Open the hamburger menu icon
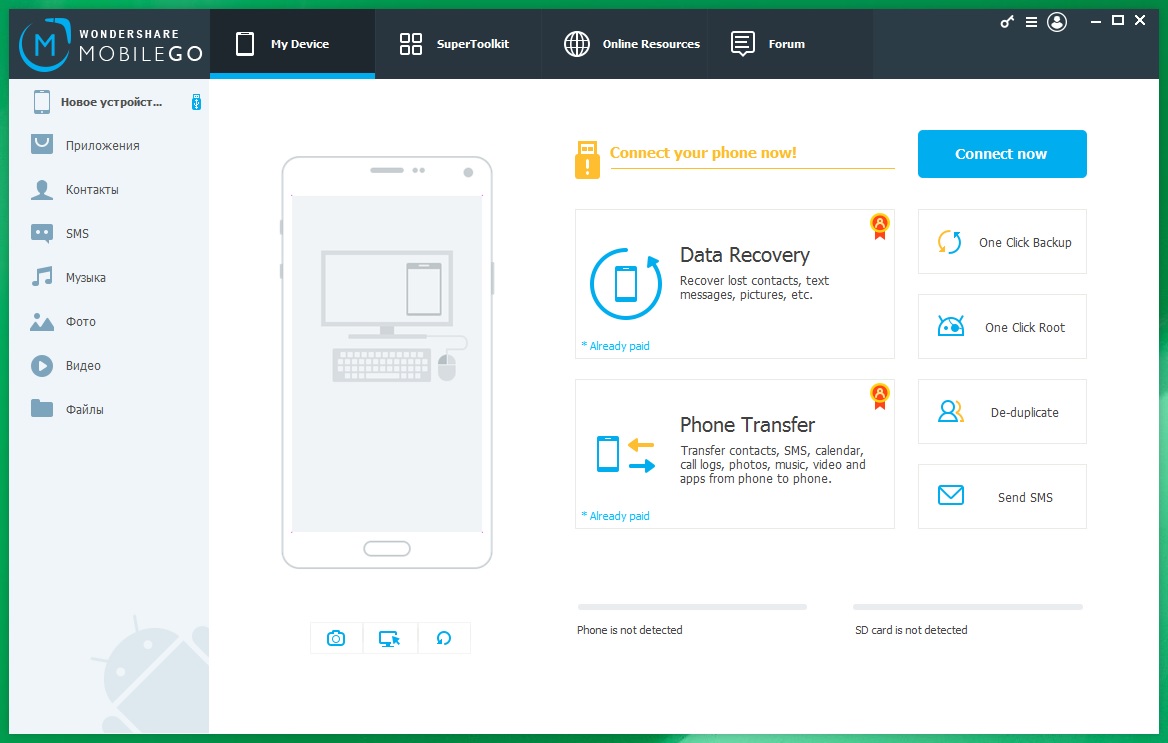The width and height of the screenshot is (1168, 743). (1031, 22)
